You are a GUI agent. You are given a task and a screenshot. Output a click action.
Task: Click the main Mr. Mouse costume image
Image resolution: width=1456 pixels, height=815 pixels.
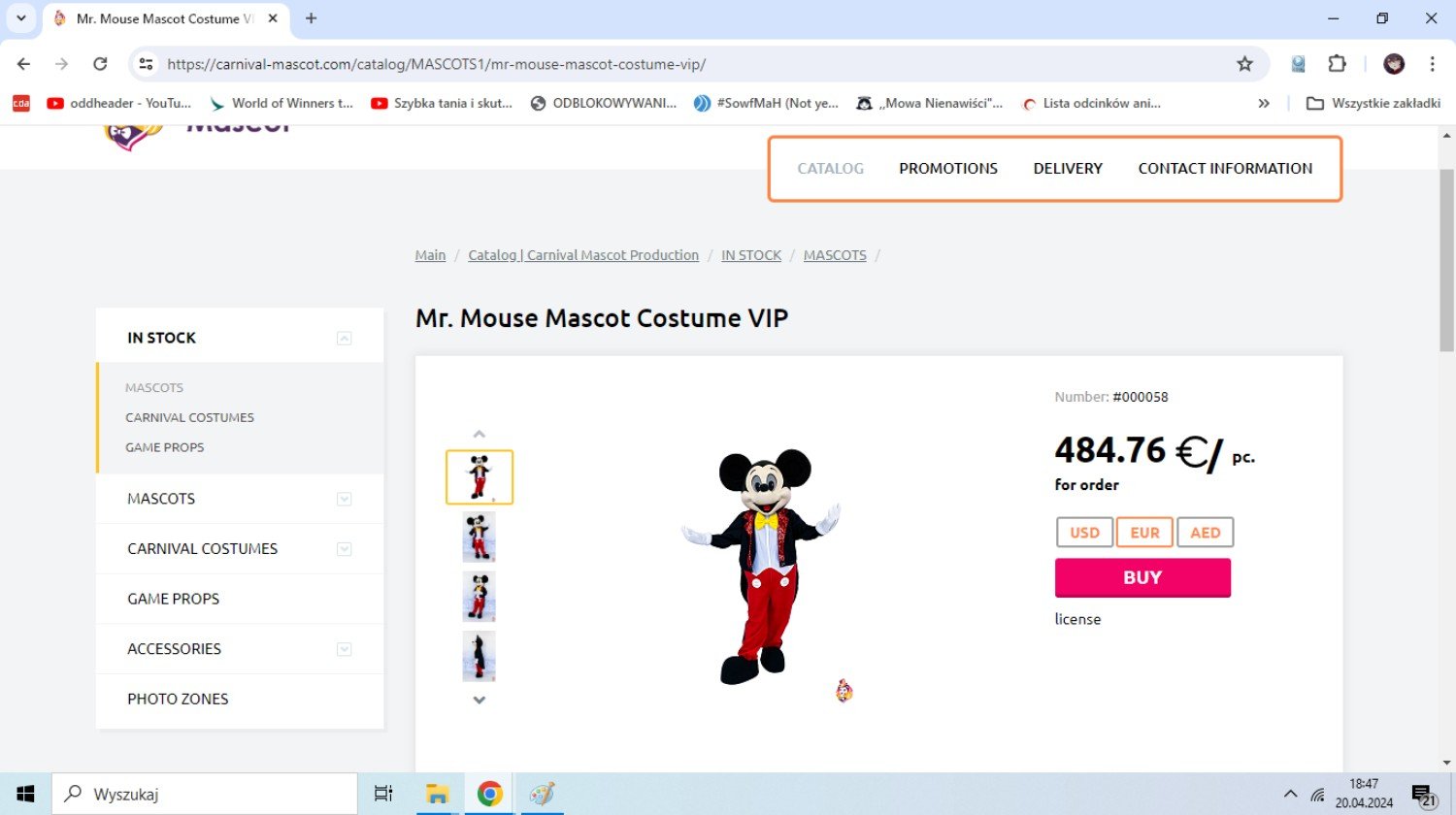[x=764, y=566]
